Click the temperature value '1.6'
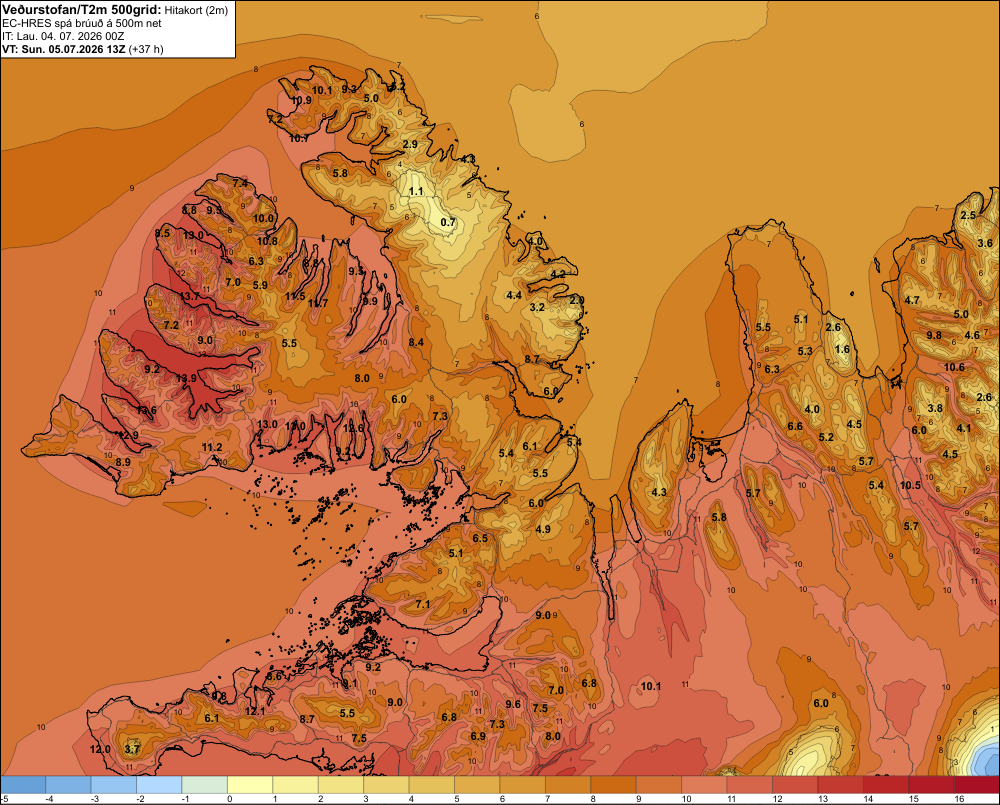Screen dimensions: 1000x805 coord(842,350)
